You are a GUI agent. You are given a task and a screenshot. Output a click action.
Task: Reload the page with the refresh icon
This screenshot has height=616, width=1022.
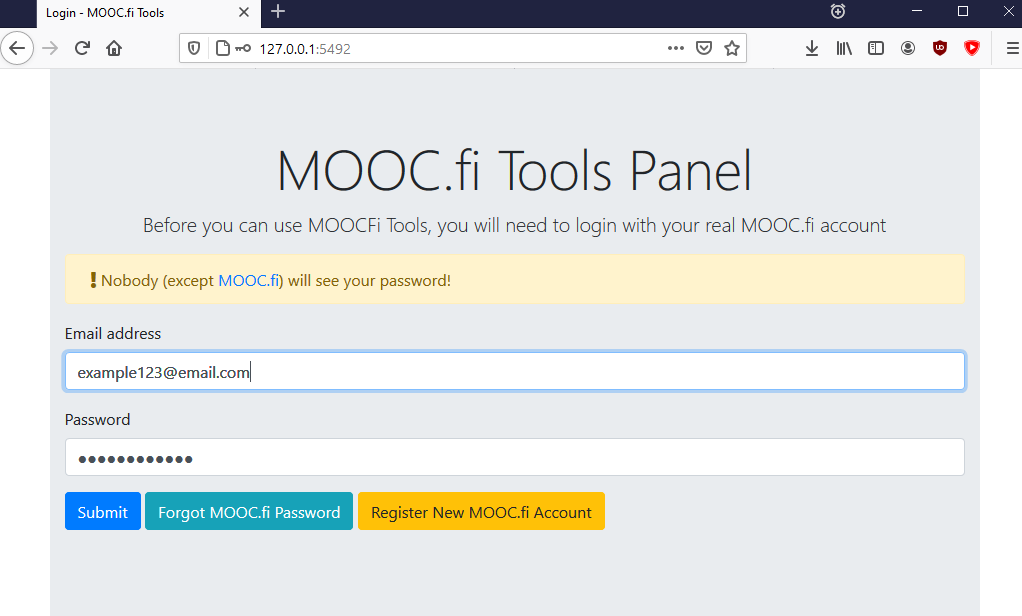click(82, 48)
